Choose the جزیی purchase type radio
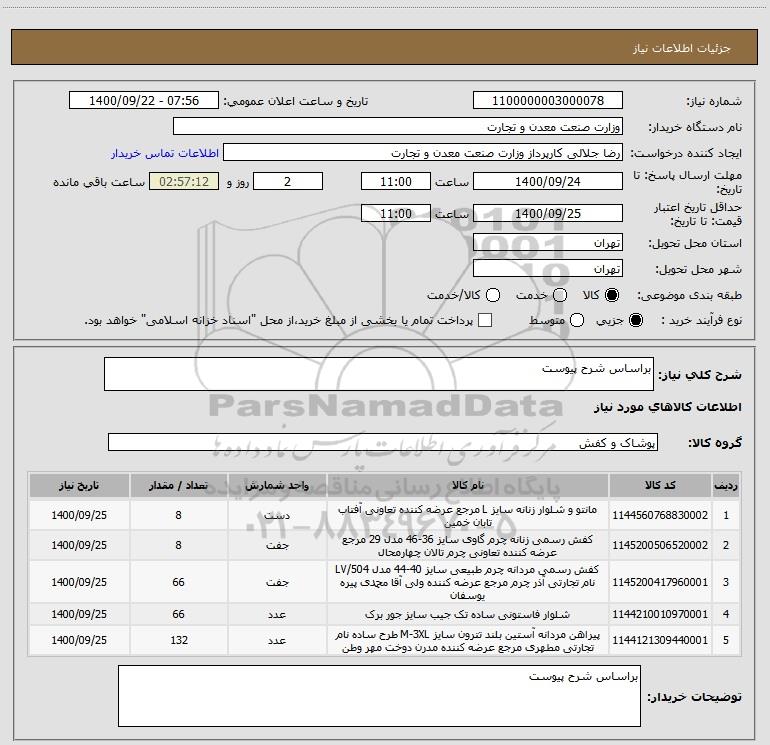The height and width of the screenshot is (745, 770). coord(635,320)
